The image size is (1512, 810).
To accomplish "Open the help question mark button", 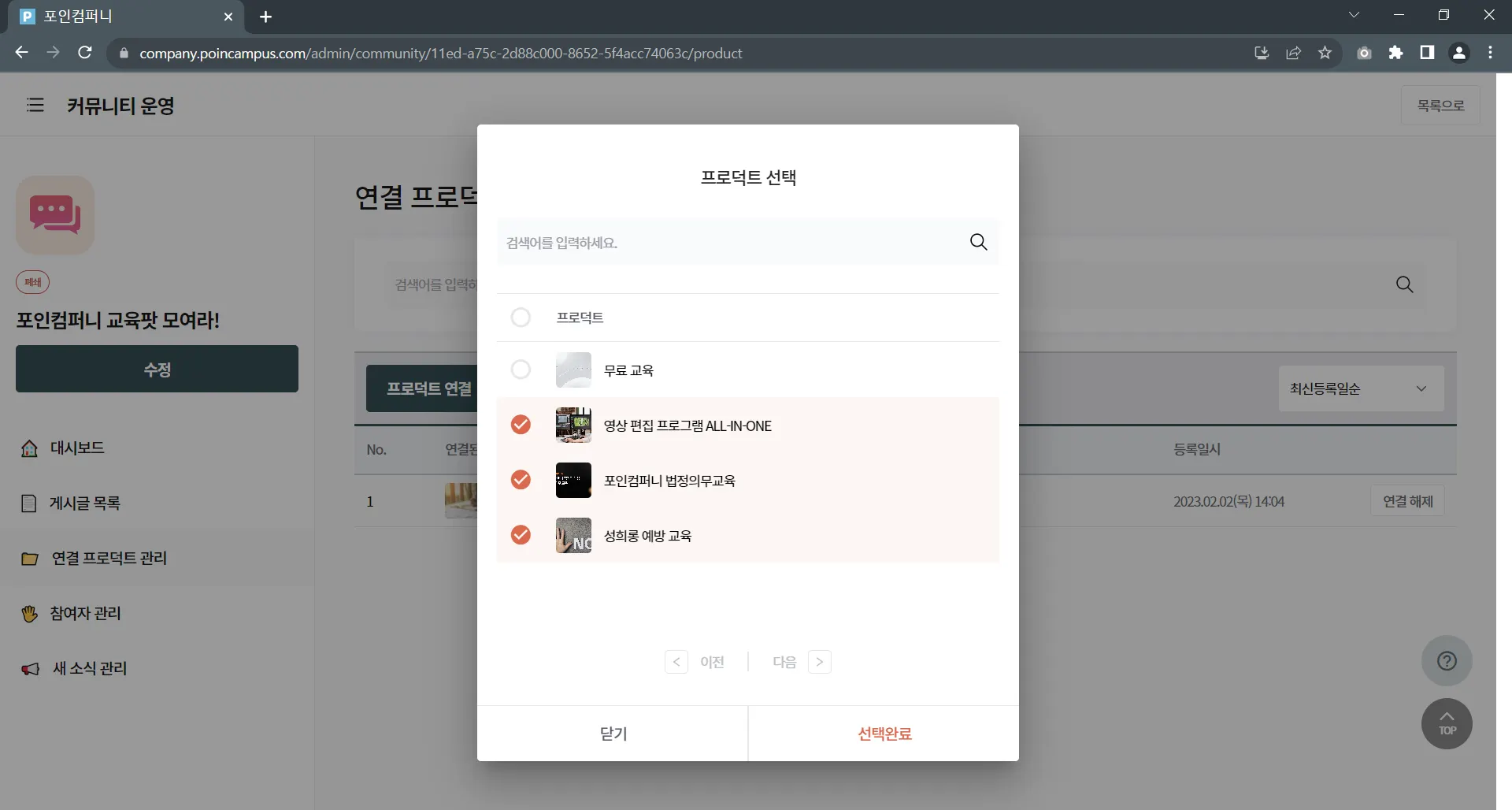I will click(1447, 660).
